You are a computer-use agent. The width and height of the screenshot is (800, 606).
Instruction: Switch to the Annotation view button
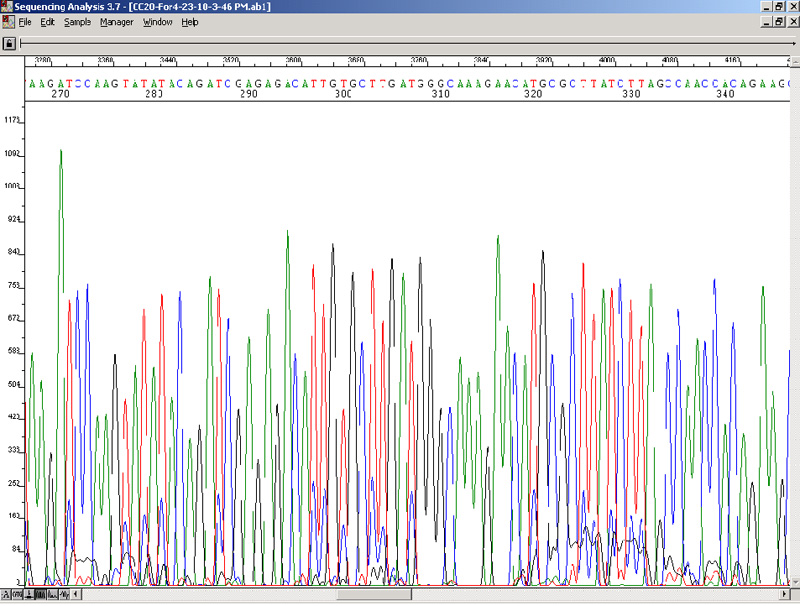point(6,594)
